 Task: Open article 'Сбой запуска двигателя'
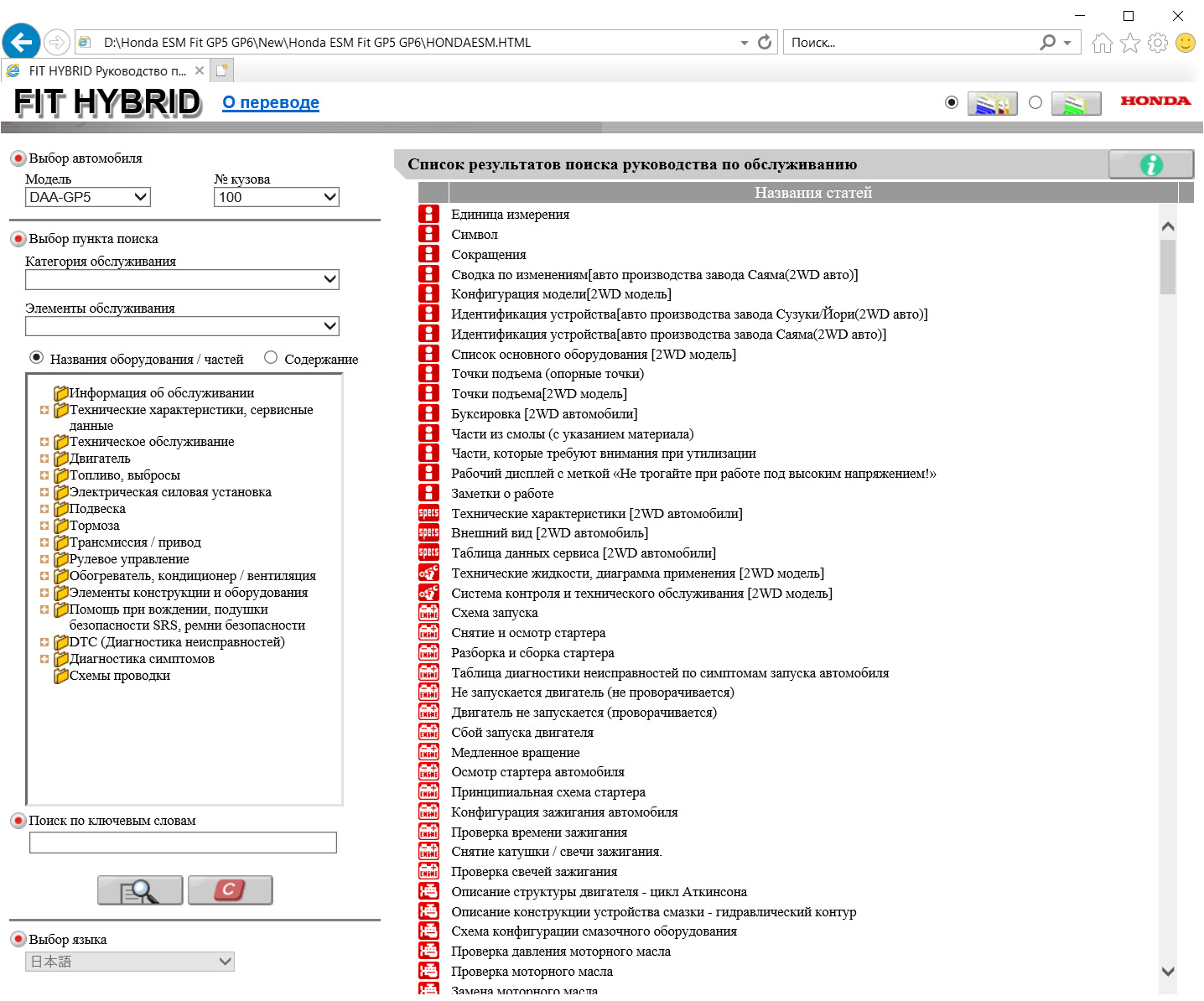[x=522, y=732]
